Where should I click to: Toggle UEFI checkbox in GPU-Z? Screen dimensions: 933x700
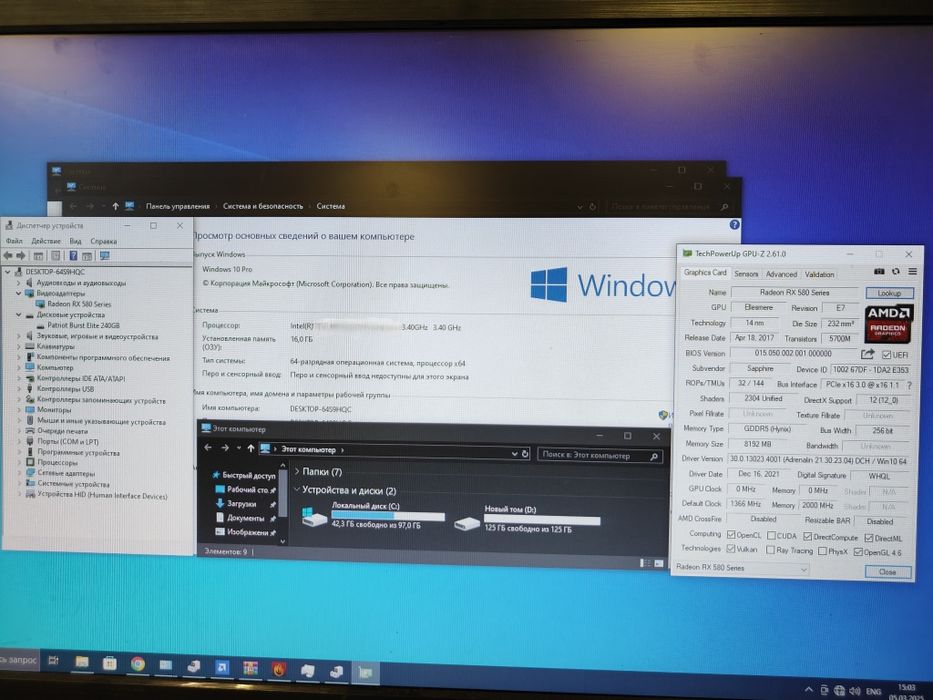click(887, 355)
